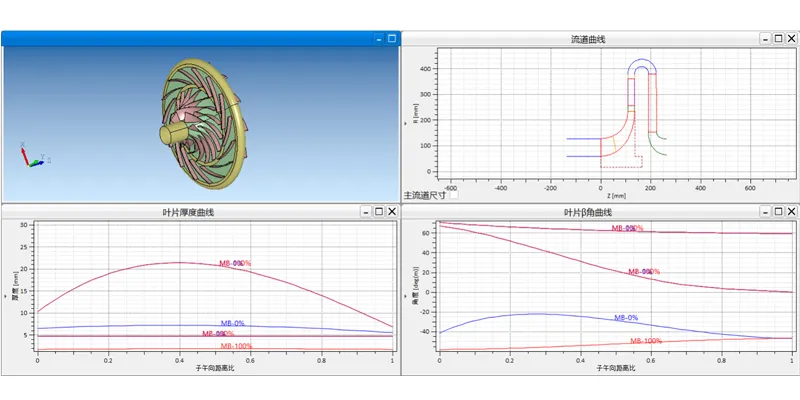
Task: Select blue MB-0% label in the β angle chart
Action: coord(626,318)
